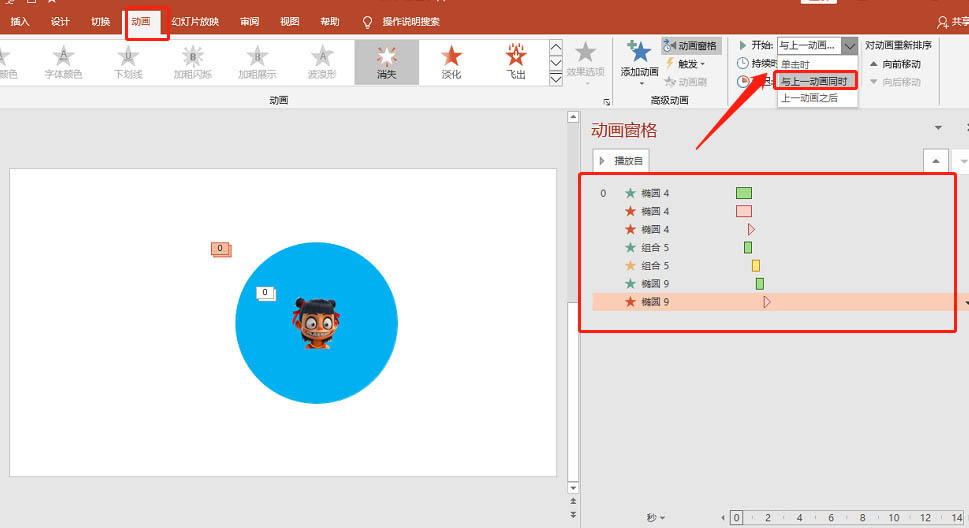Viewport: 969px width, 528px height.
Task: Open the 触发 trigger dropdown
Action: tap(685, 64)
